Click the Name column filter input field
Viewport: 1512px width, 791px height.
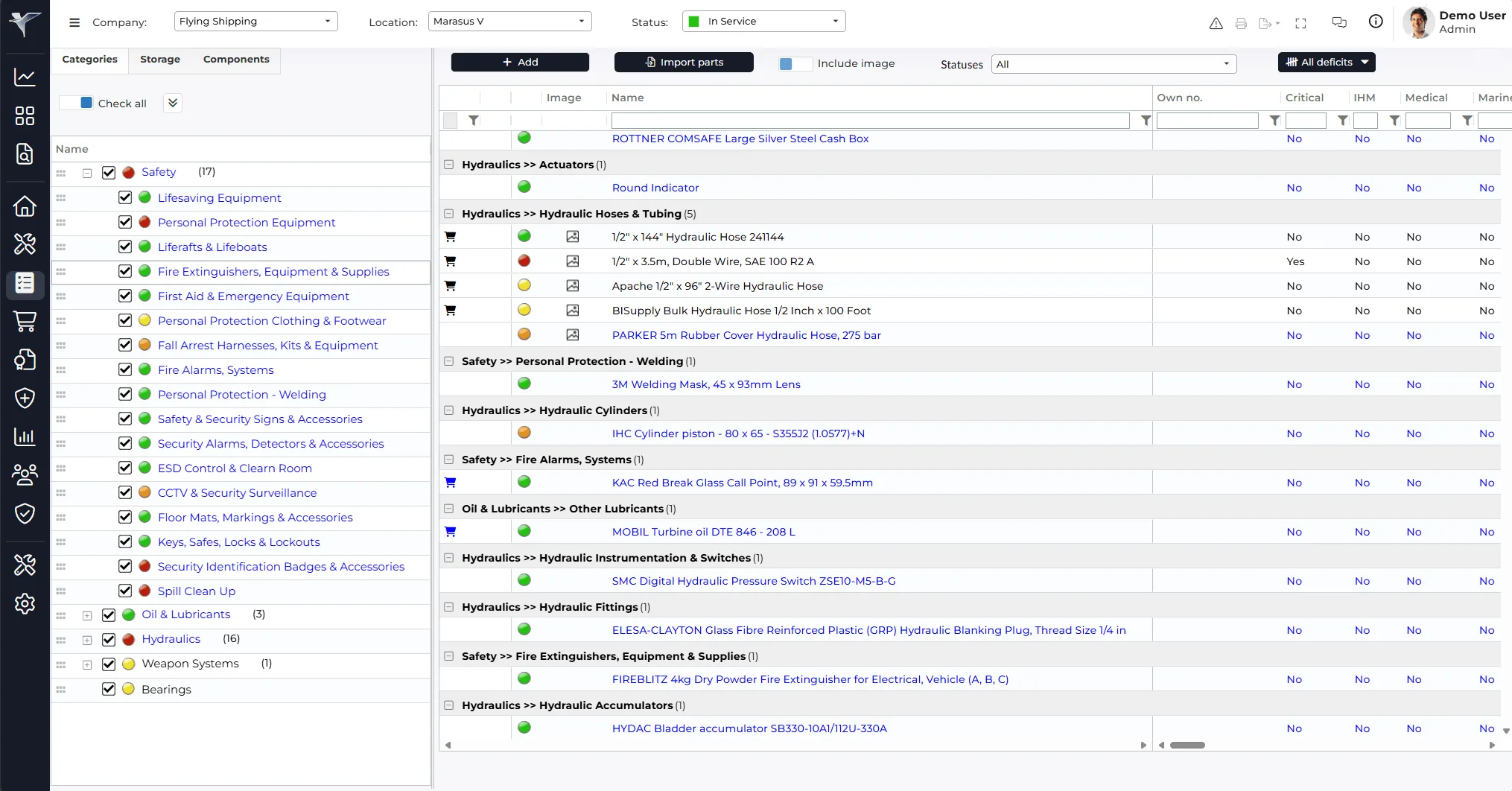point(870,121)
